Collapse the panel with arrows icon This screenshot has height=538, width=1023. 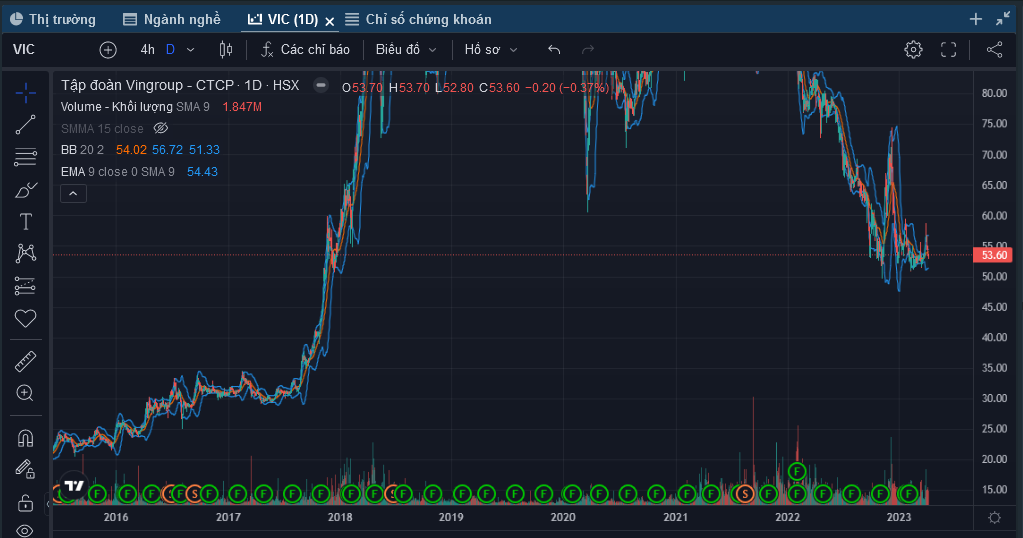(x=1003, y=19)
